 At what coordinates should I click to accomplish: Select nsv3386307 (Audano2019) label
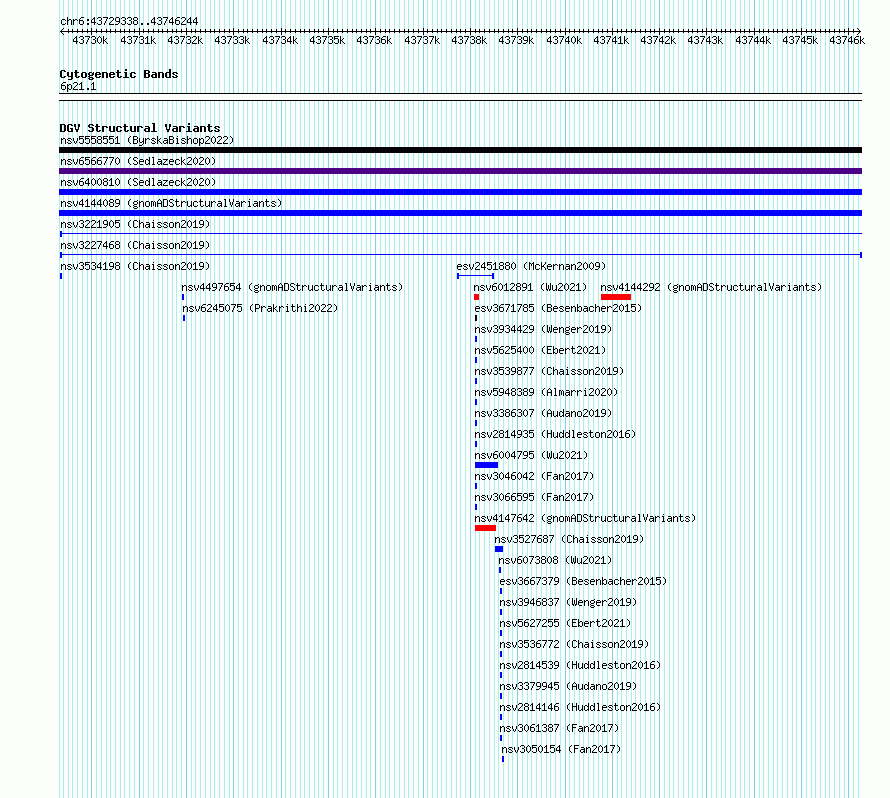(543, 413)
